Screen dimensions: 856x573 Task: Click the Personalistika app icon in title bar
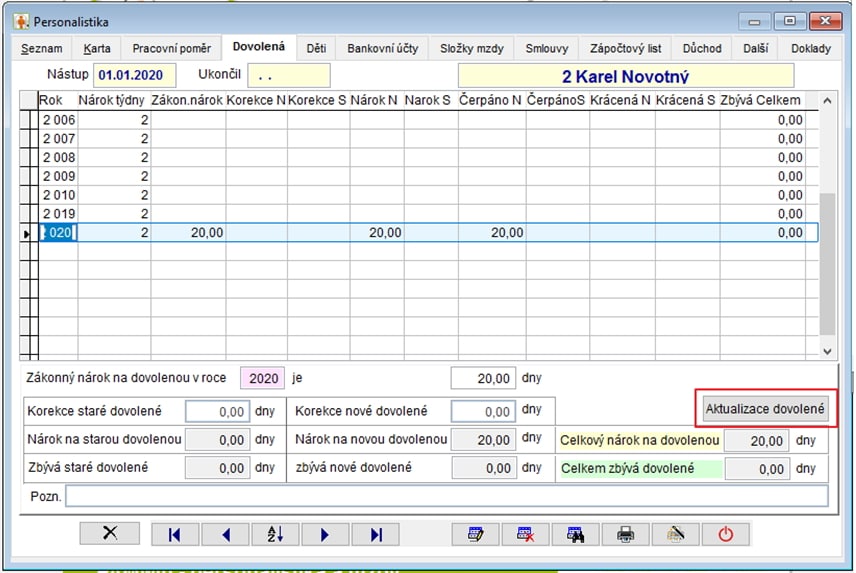coord(21,22)
